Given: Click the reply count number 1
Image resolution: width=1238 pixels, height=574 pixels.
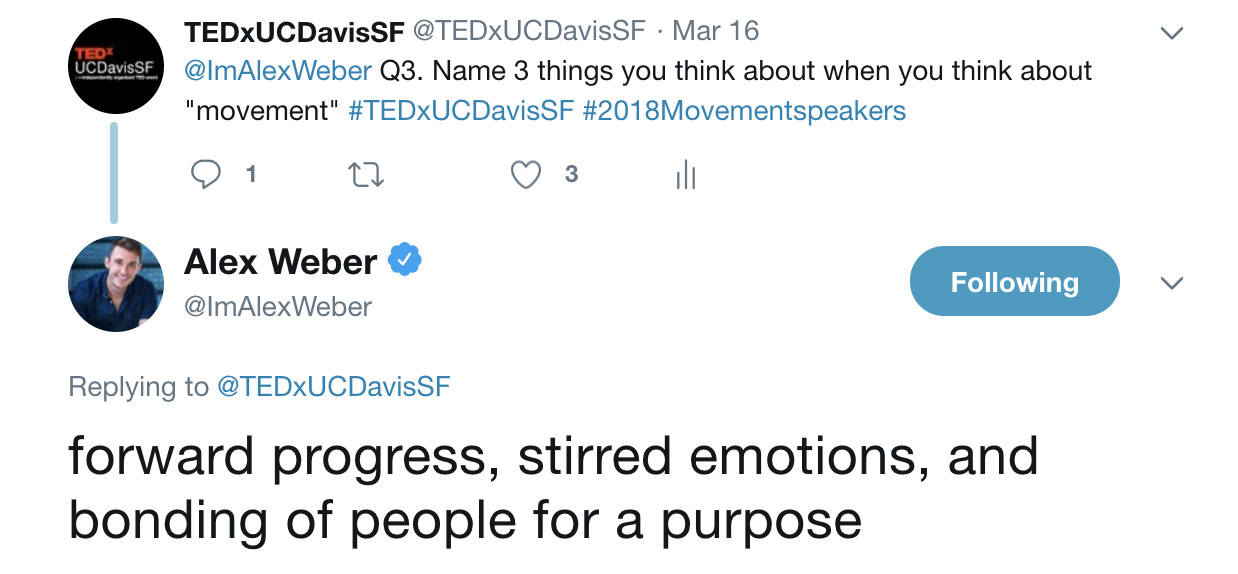Looking at the screenshot, I should (251, 175).
